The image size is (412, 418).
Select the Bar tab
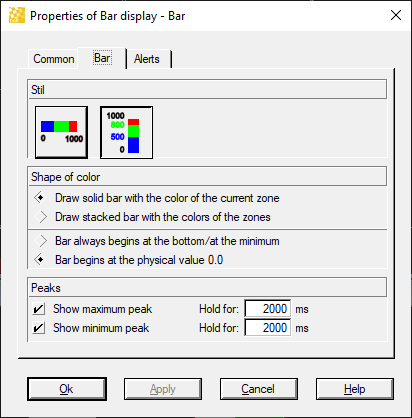coord(102,58)
